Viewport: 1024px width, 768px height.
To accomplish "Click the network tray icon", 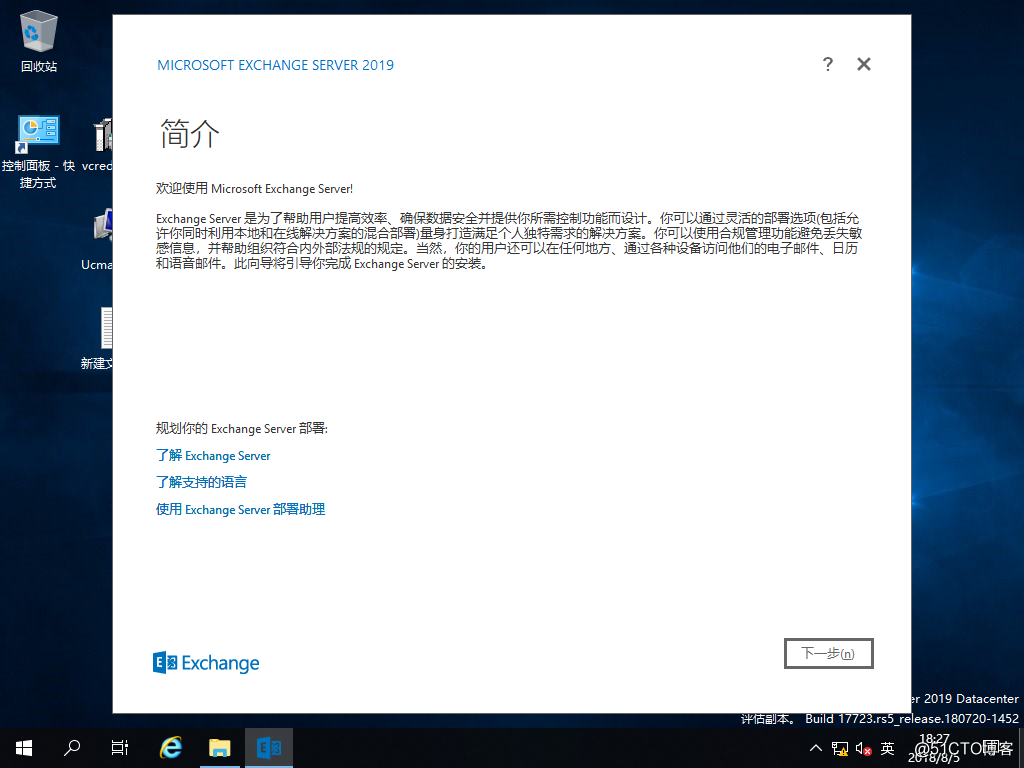I will coord(840,748).
